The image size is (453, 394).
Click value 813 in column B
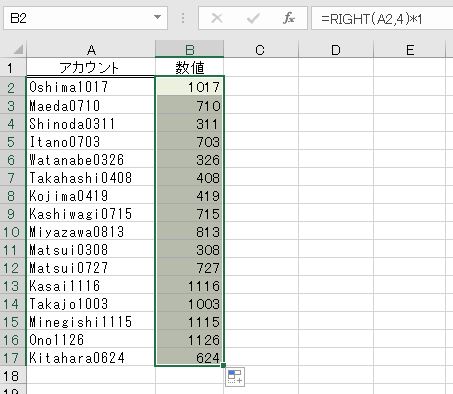pos(190,231)
